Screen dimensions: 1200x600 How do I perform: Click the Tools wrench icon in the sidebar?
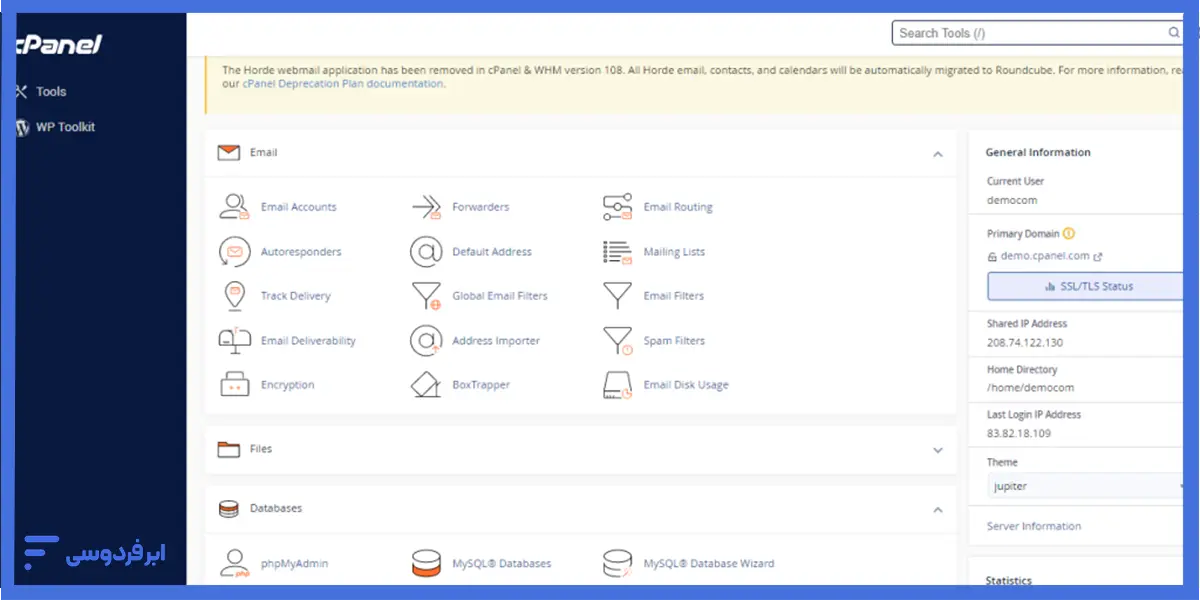pyautogui.click(x=22, y=92)
